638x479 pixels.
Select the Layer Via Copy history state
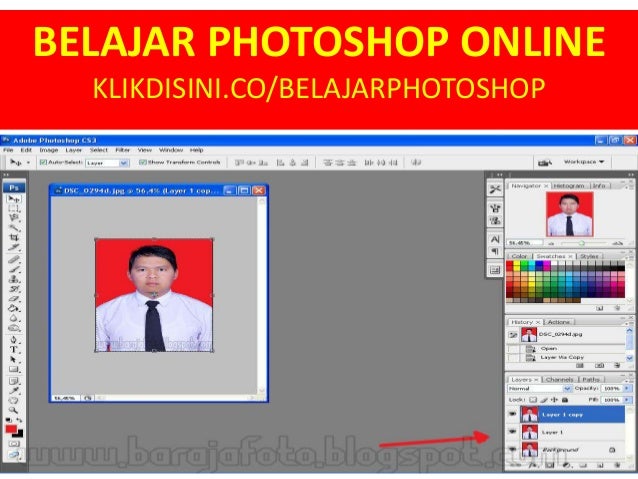pos(566,357)
